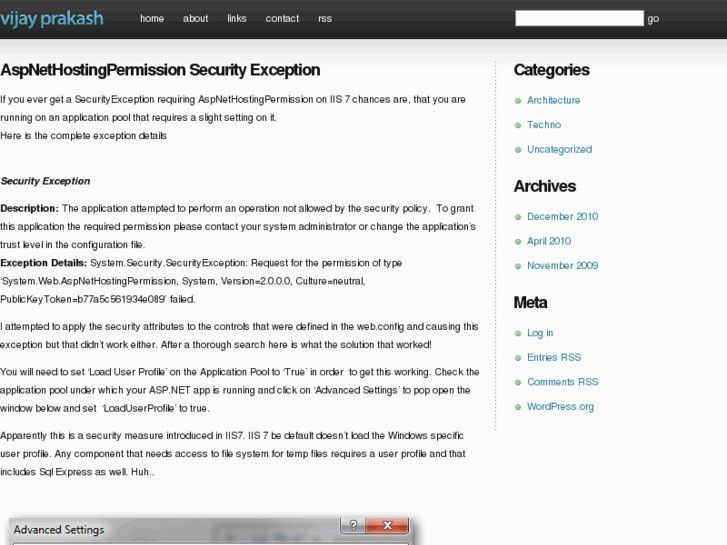Click the vijay prakash site logo
The height and width of the screenshot is (545, 727).
click(51, 19)
